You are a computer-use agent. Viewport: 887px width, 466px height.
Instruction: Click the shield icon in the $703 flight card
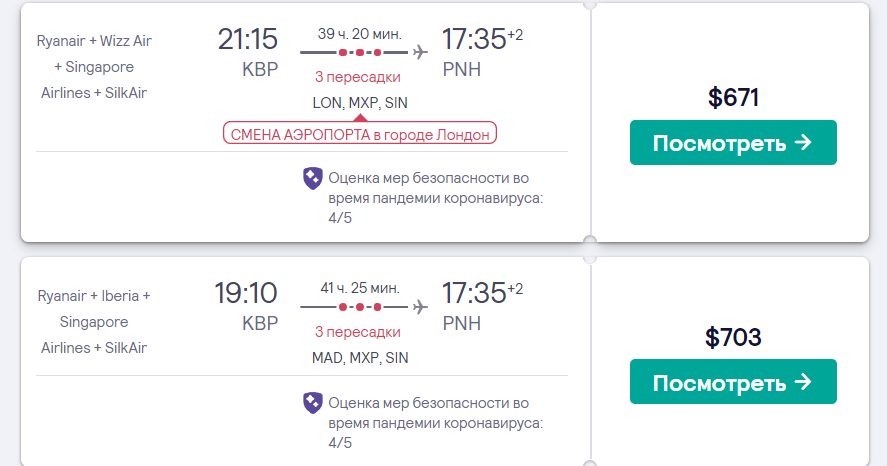pos(312,402)
